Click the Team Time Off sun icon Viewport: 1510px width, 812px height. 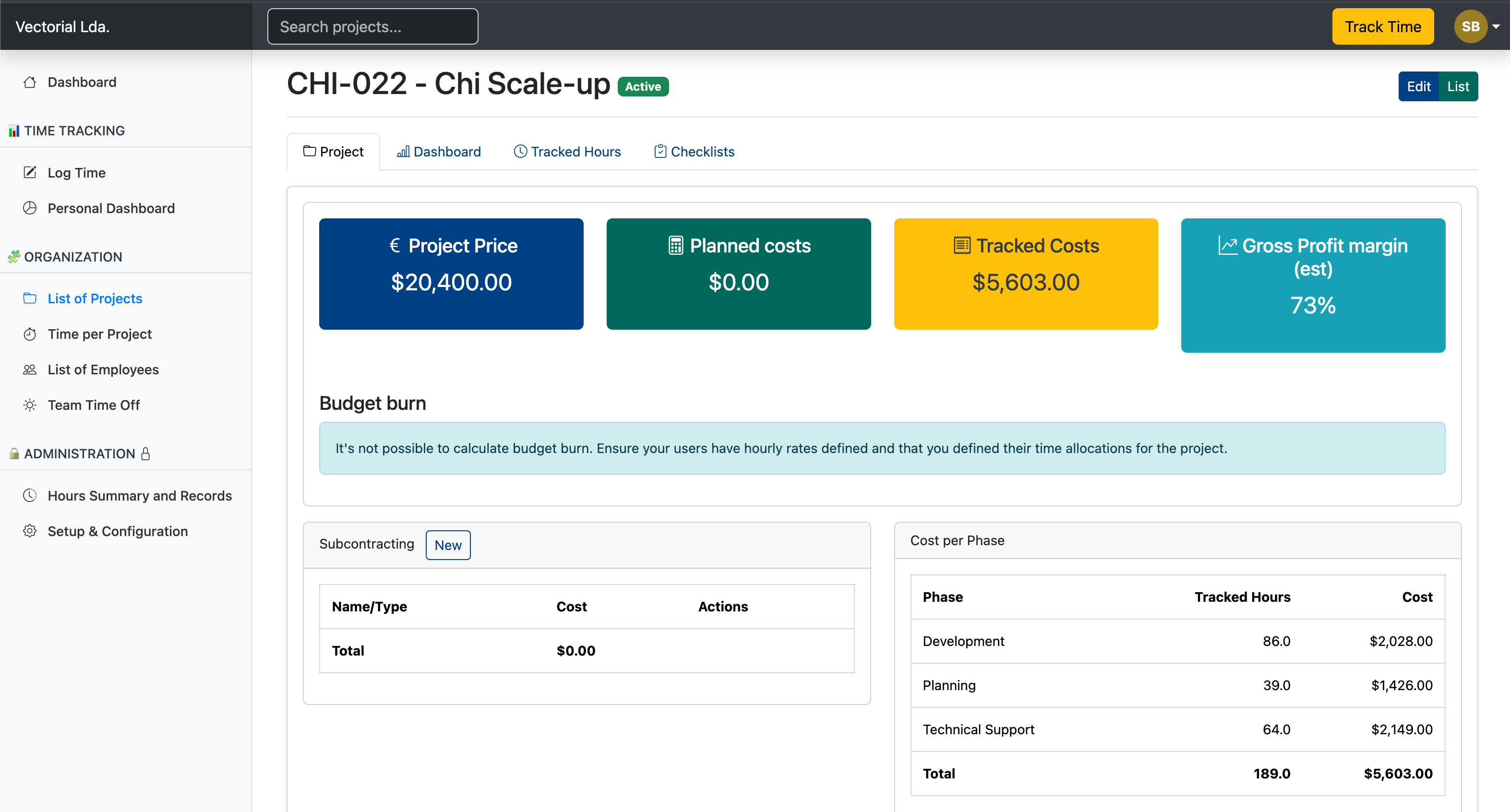click(30, 405)
